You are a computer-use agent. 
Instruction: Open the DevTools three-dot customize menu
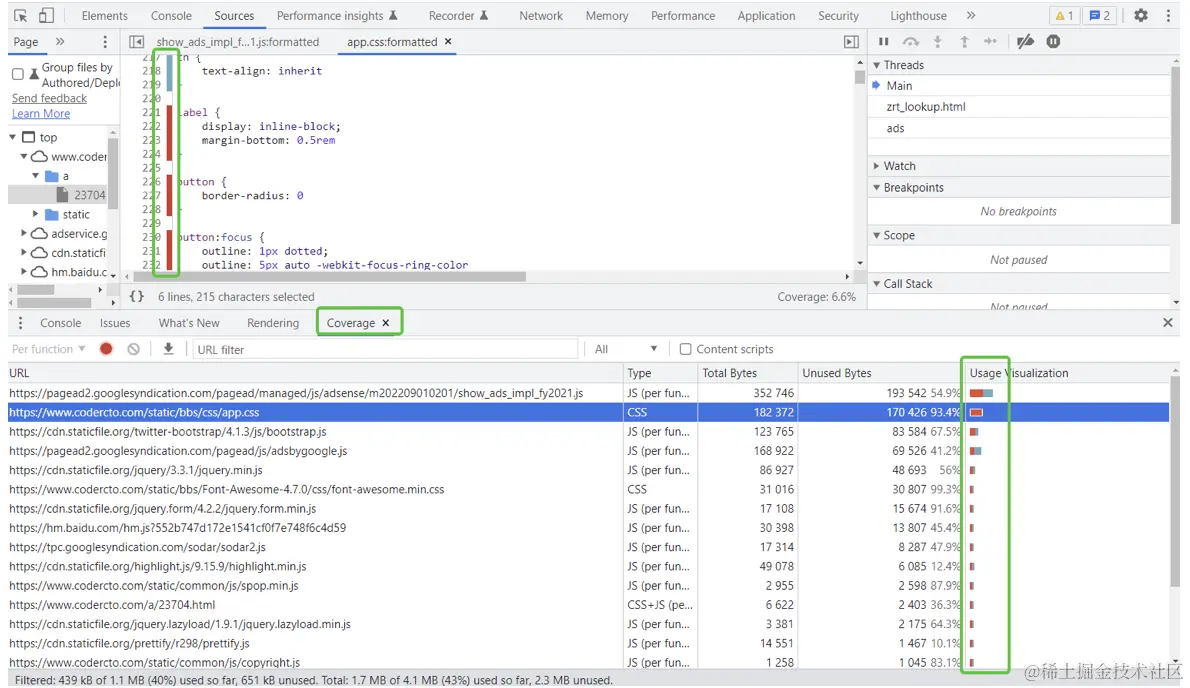[x=1169, y=15]
